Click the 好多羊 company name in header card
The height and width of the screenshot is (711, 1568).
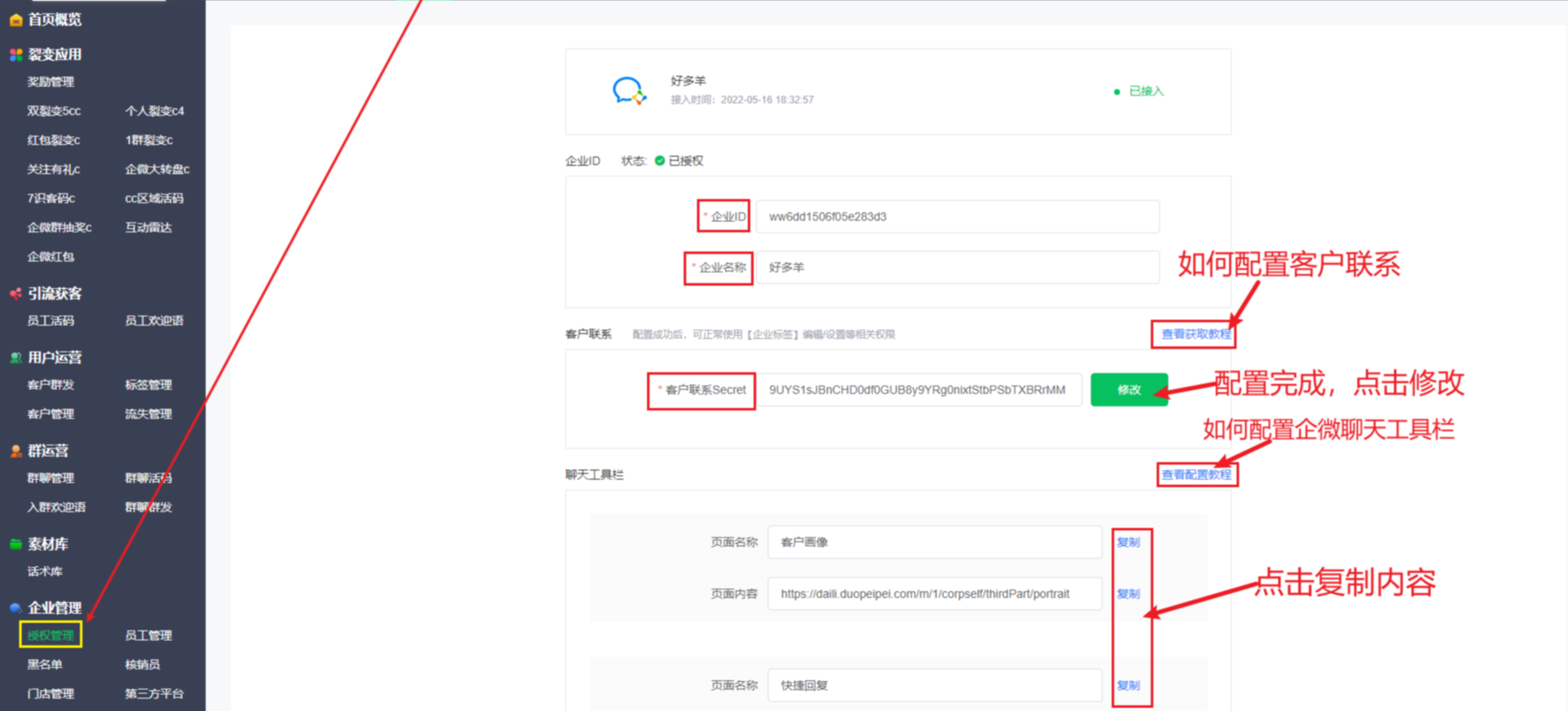(x=689, y=81)
